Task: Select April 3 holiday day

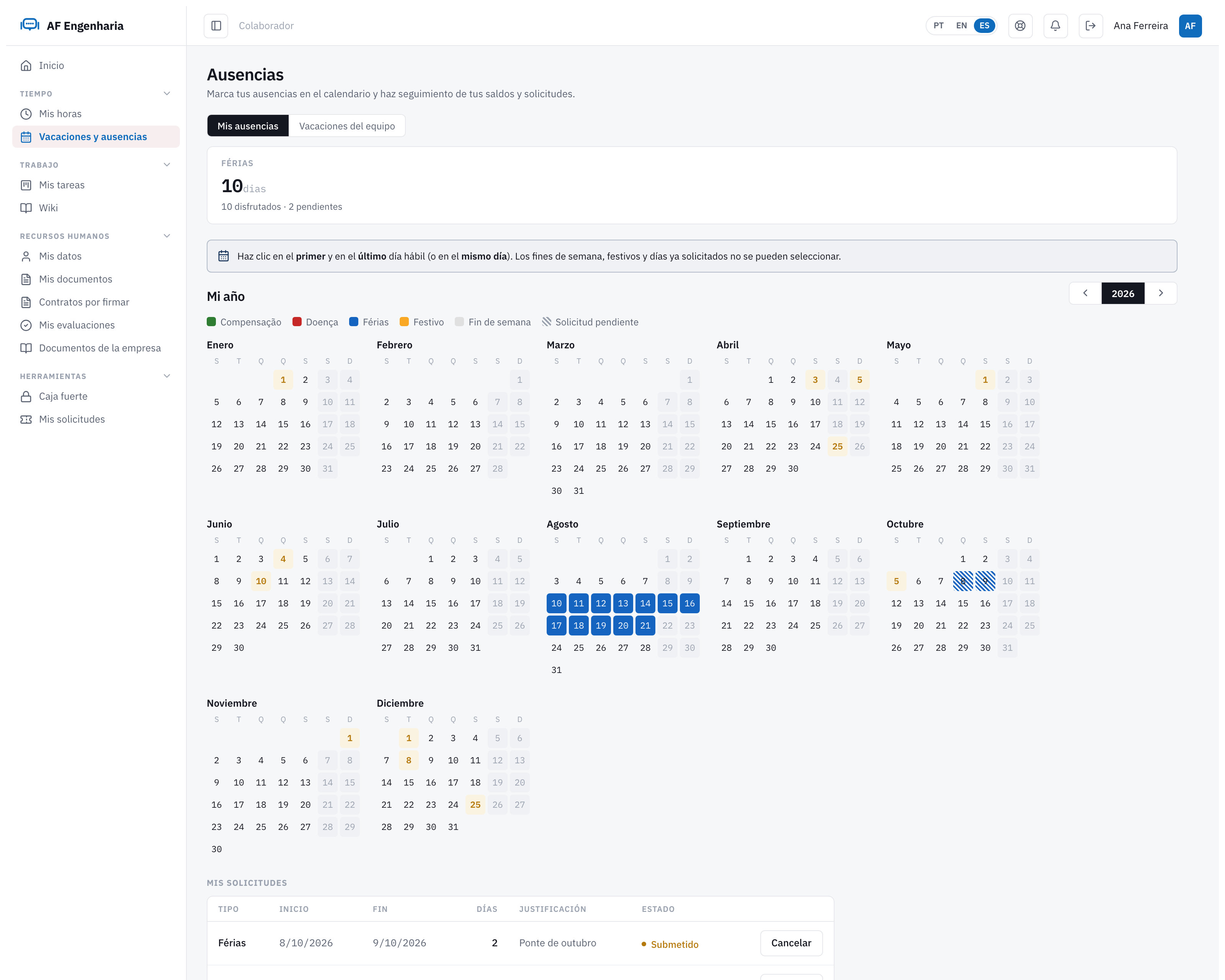Action: 815,380
